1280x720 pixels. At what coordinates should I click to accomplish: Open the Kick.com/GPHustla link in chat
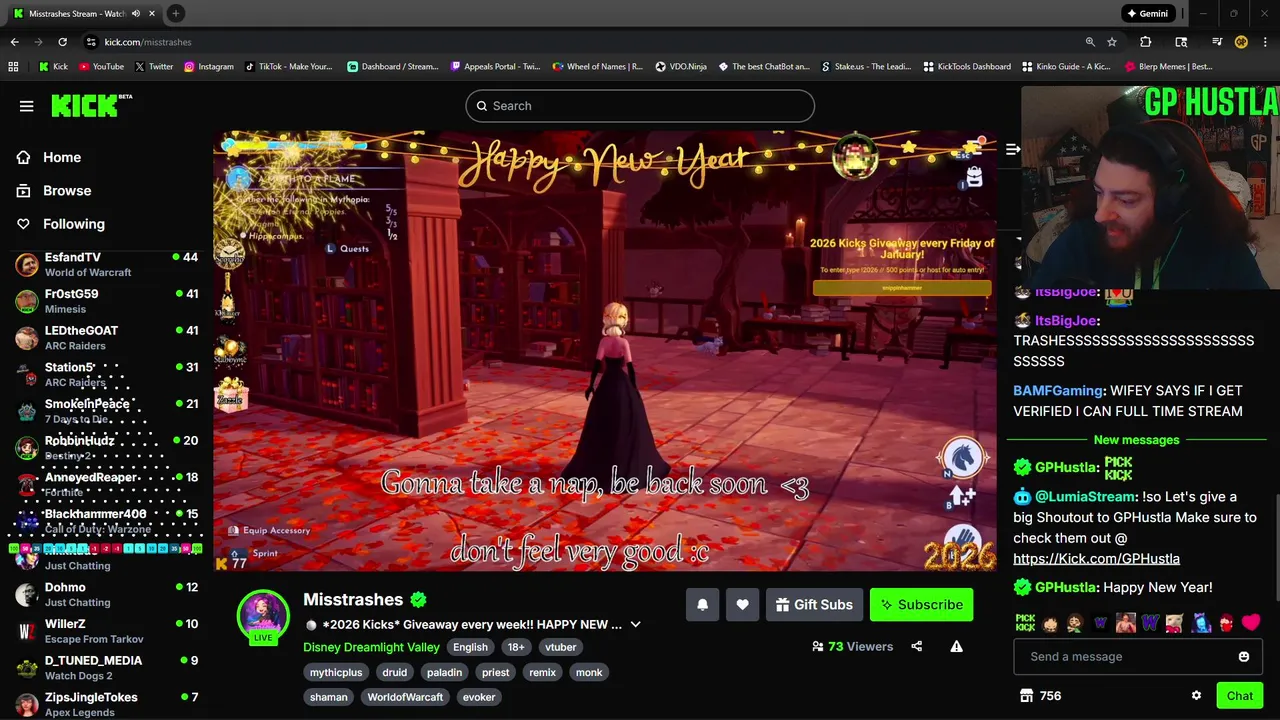click(1096, 559)
